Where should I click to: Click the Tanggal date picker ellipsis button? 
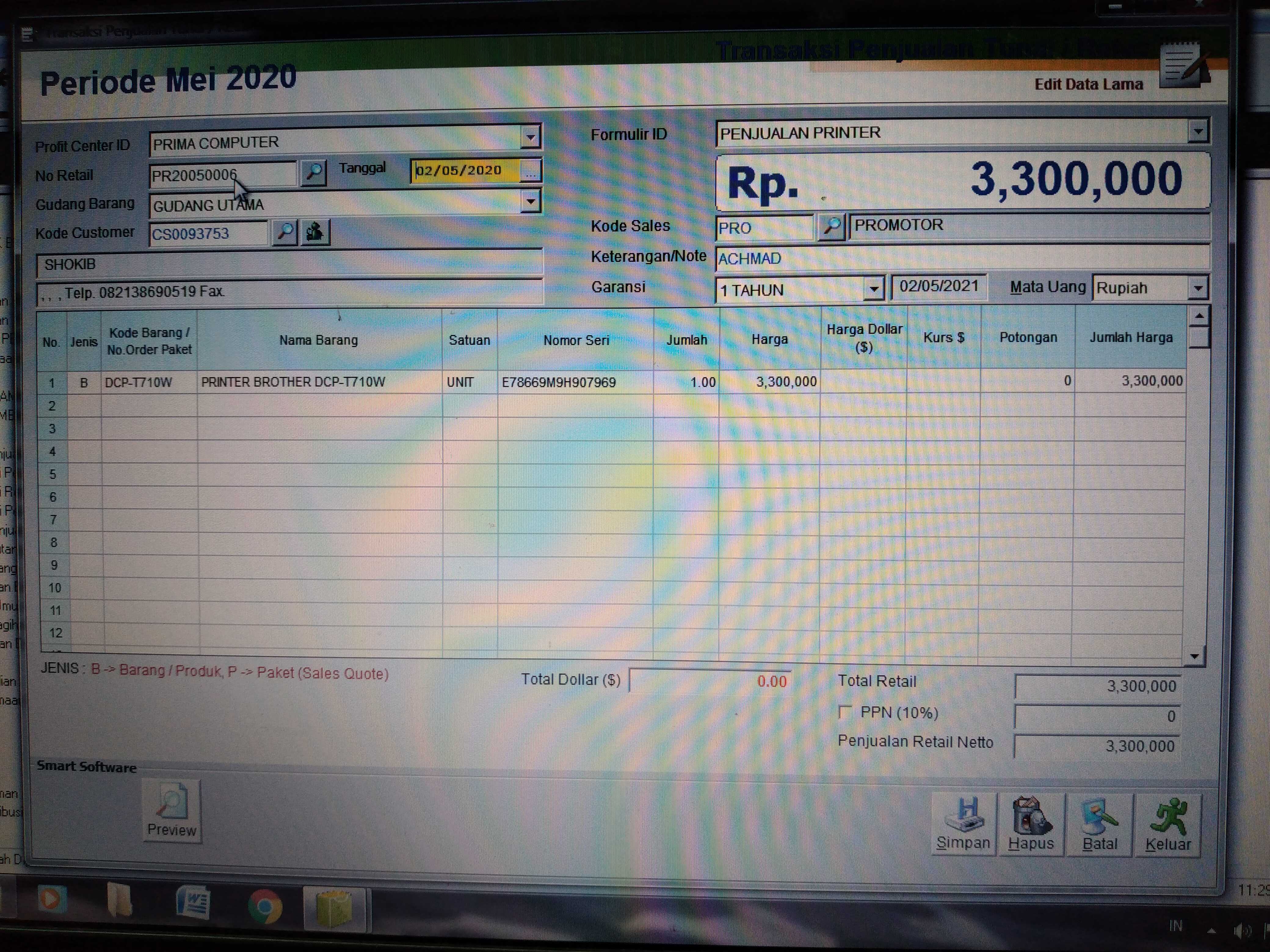[531, 171]
